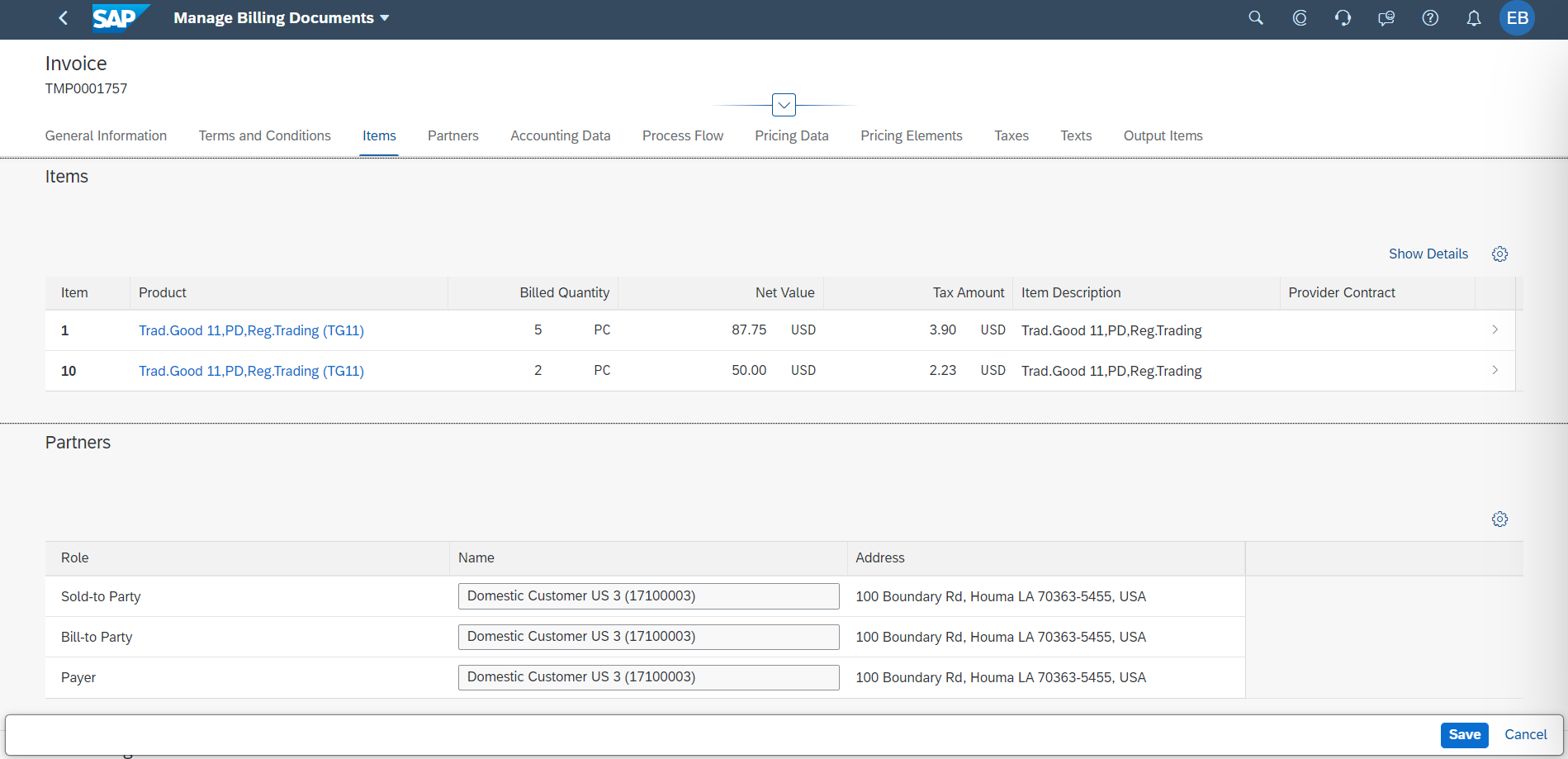Open the notifications bell
The width and height of the screenshot is (1568, 759).
pos(1473,18)
